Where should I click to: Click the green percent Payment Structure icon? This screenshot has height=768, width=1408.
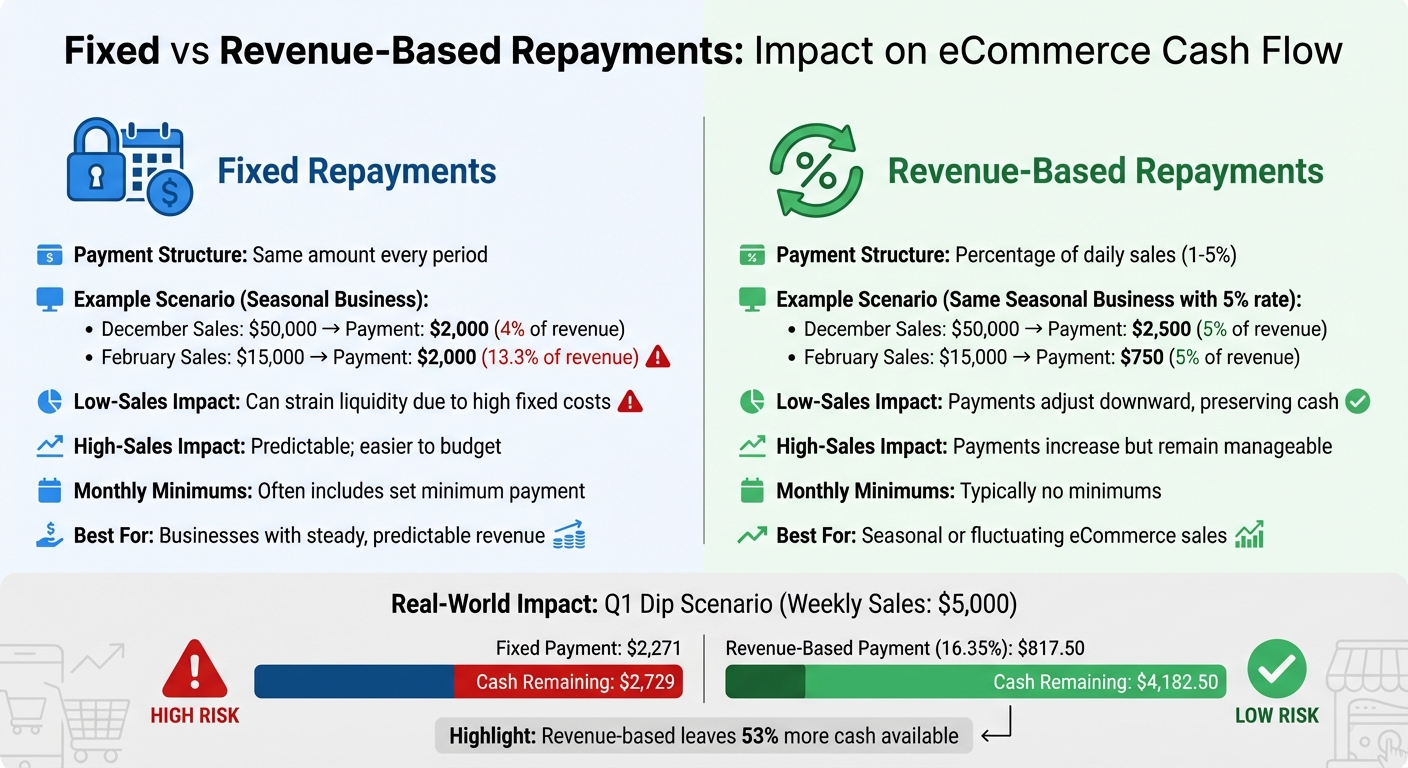point(752,255)
